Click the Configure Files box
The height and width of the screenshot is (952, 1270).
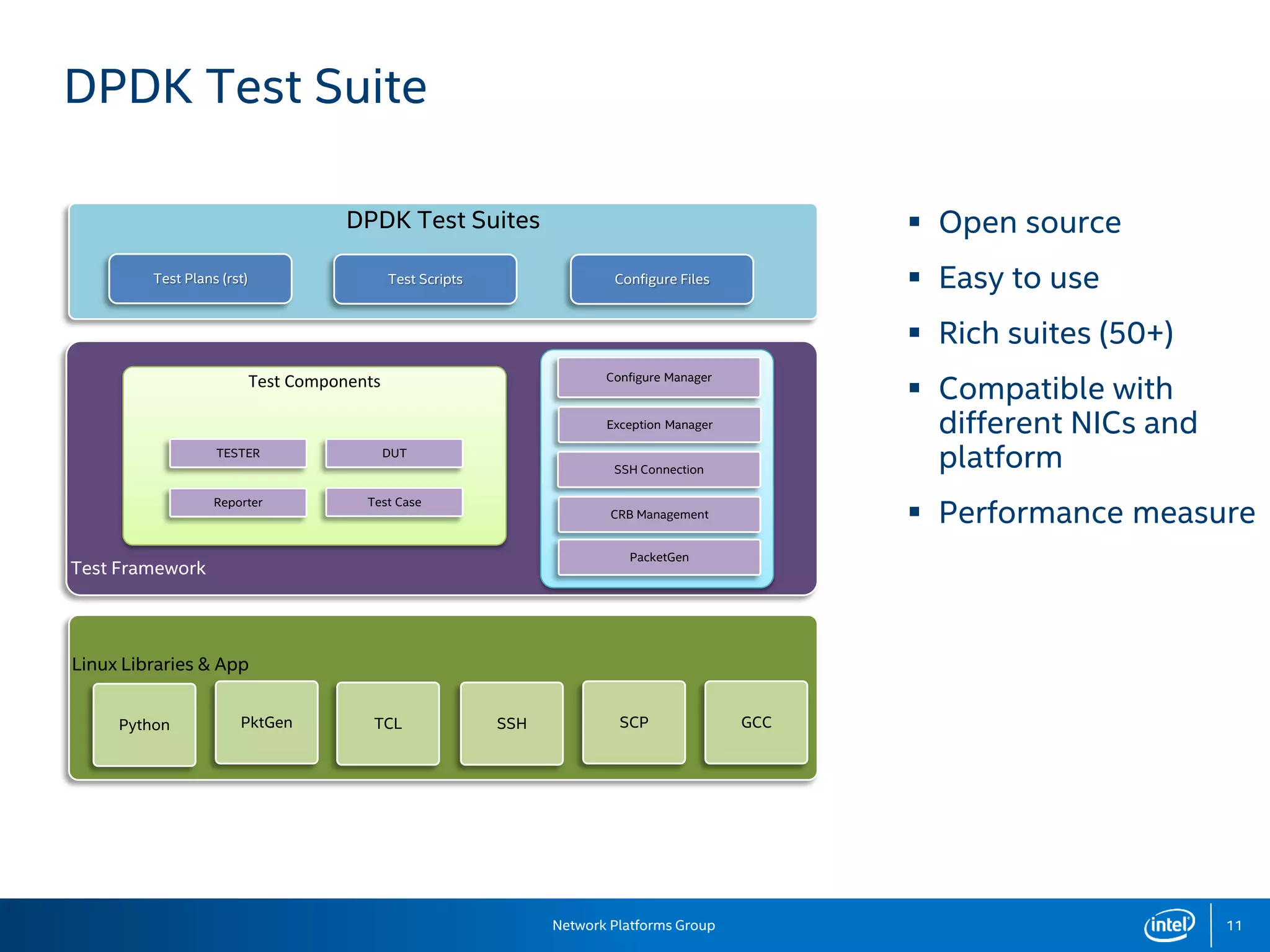[662, 280]
